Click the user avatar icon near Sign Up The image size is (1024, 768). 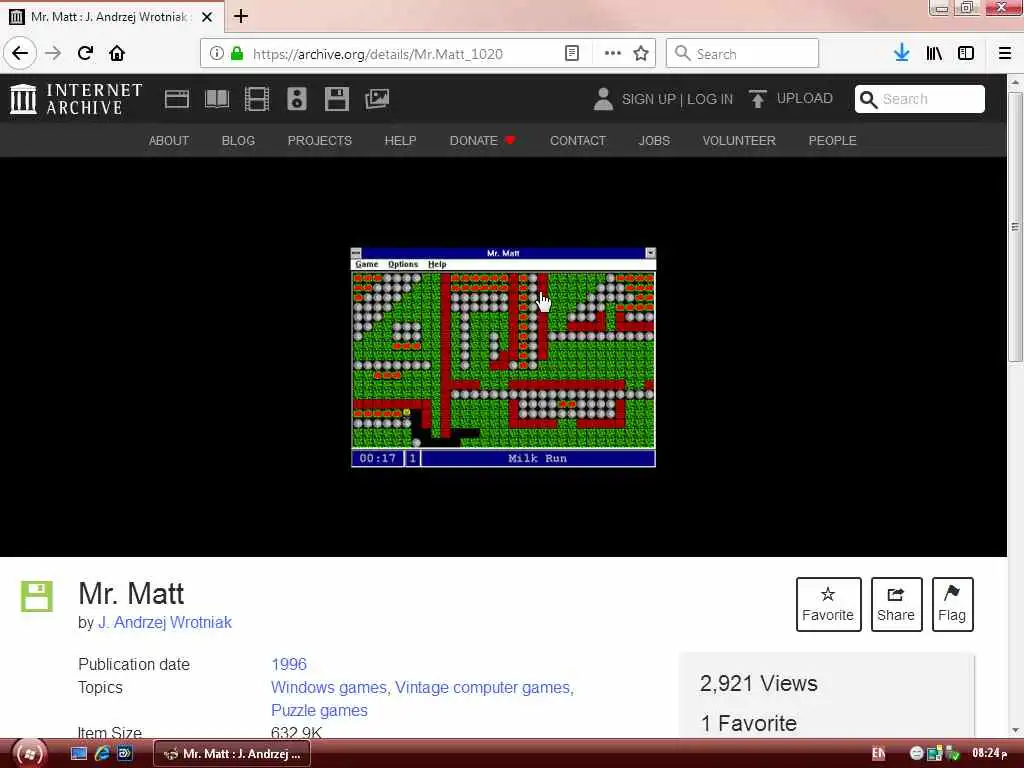click(603, 99)
